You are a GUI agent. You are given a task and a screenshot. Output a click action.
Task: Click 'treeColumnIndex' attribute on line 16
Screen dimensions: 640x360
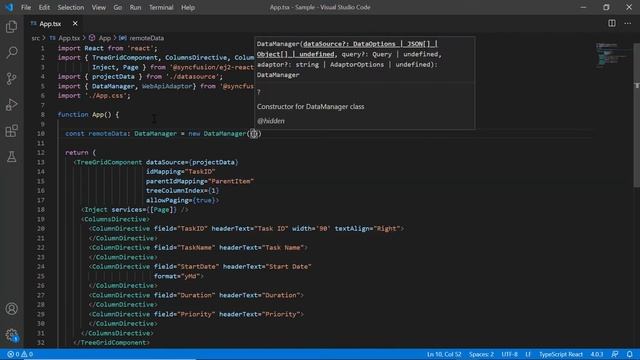pos(175,191)
